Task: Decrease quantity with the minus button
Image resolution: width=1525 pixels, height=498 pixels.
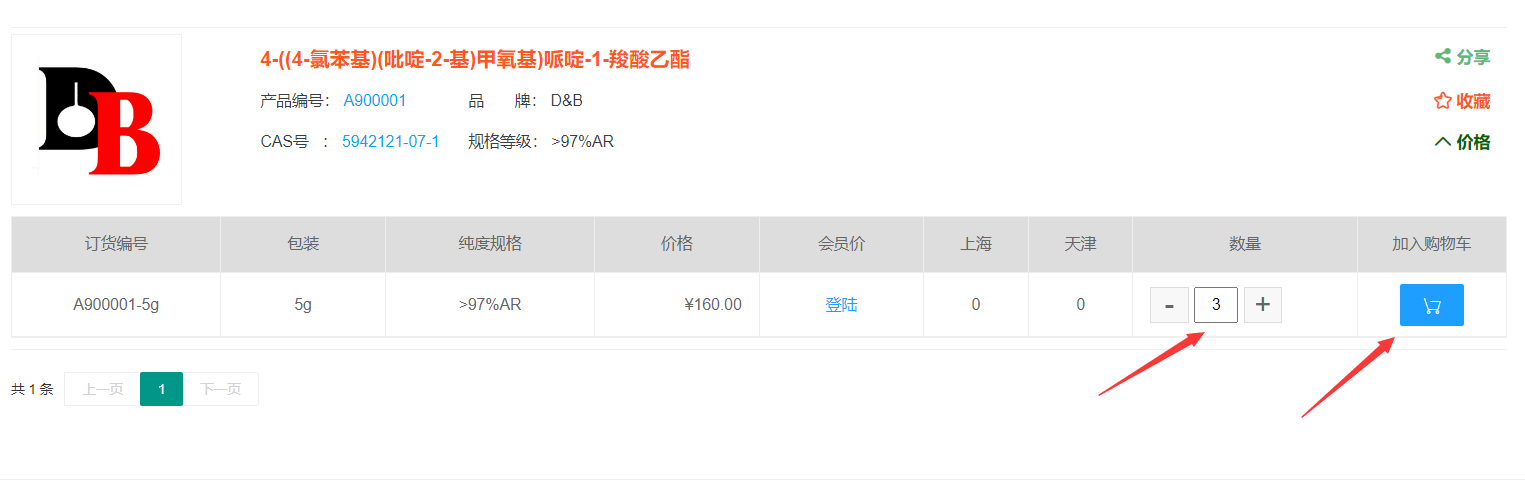Action: (x=1169, y=305)
